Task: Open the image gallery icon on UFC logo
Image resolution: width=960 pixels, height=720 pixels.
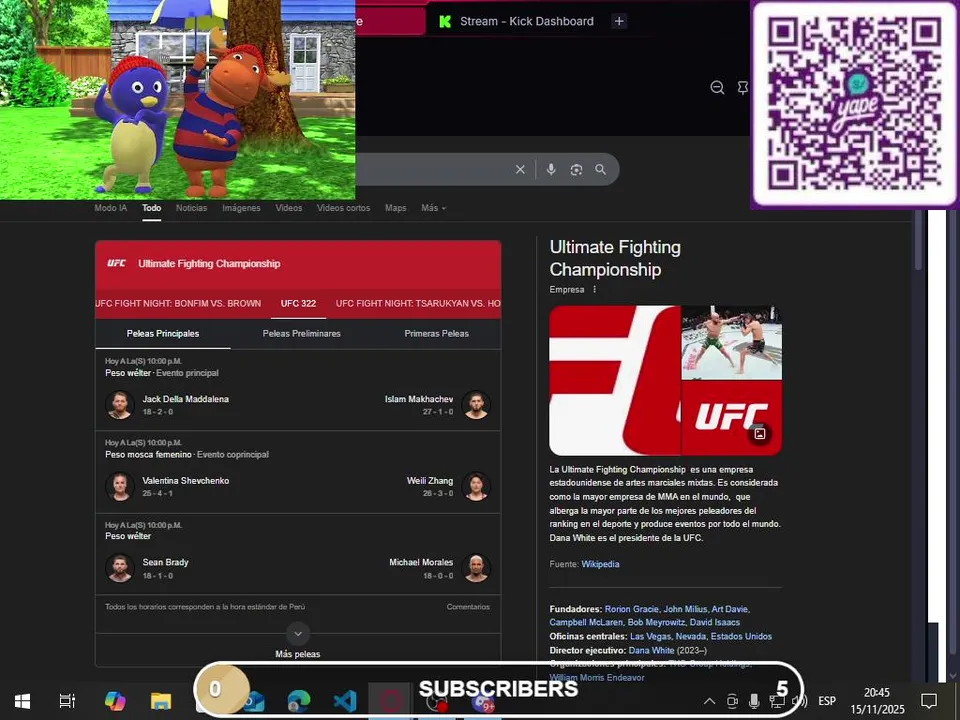Action: coord(760,433)
